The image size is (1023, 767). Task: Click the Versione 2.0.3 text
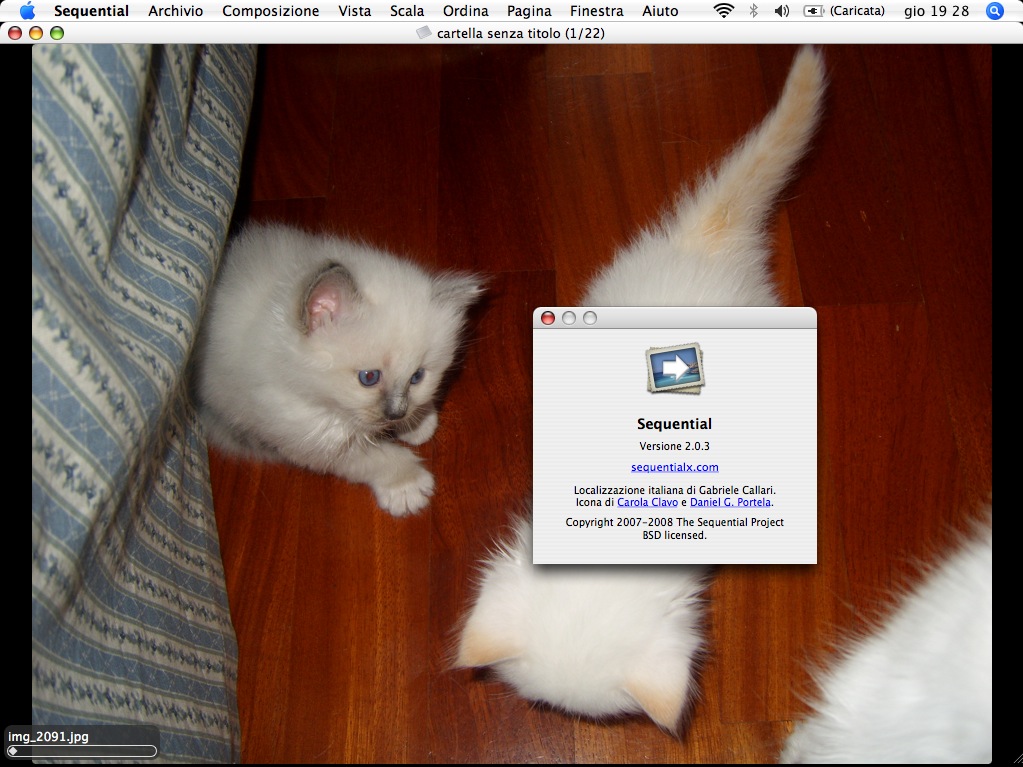tap(675, 446)
